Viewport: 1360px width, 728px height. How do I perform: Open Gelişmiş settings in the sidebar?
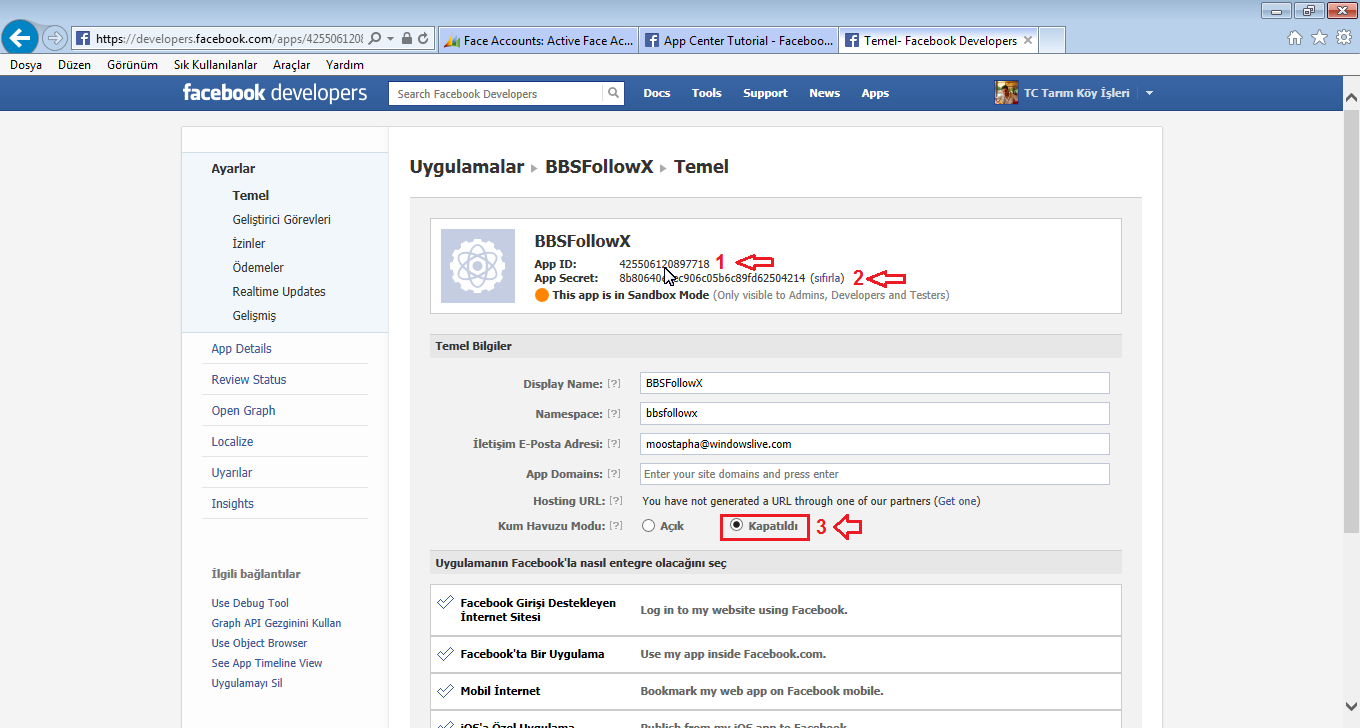point(254,316)
